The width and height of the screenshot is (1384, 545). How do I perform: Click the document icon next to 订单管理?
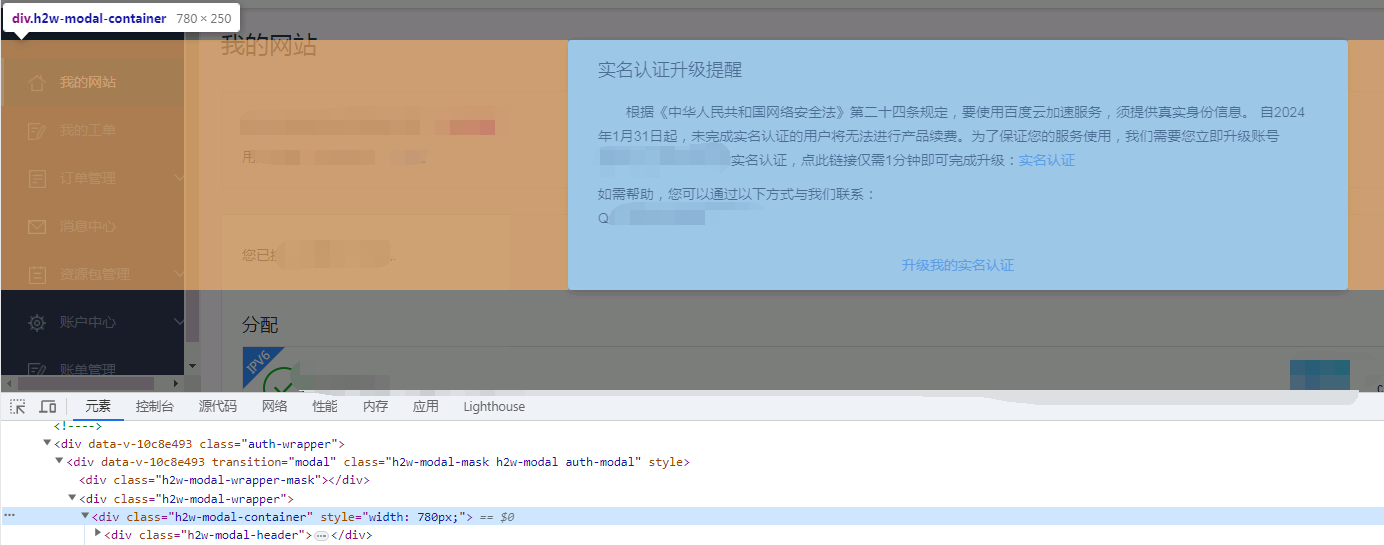click(x=37, y=179)
